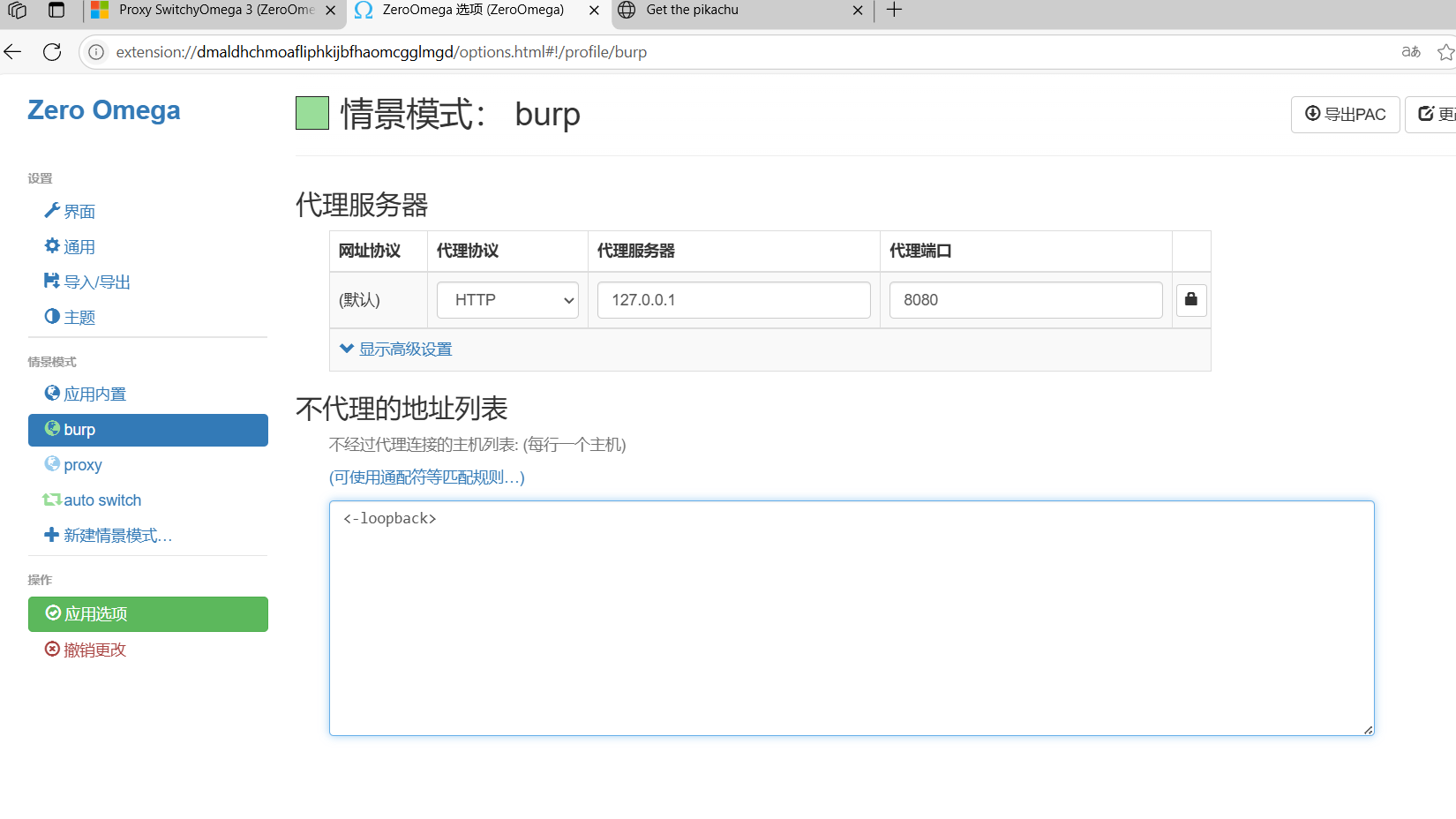The image size is (1456, 819).
Task: Click the proxy server field 127.0.0.1
Action: [734, 300]
